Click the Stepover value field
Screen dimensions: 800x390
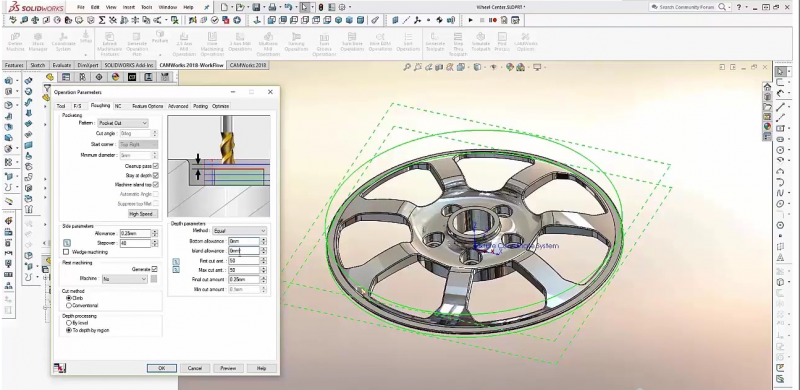[135, 243]
